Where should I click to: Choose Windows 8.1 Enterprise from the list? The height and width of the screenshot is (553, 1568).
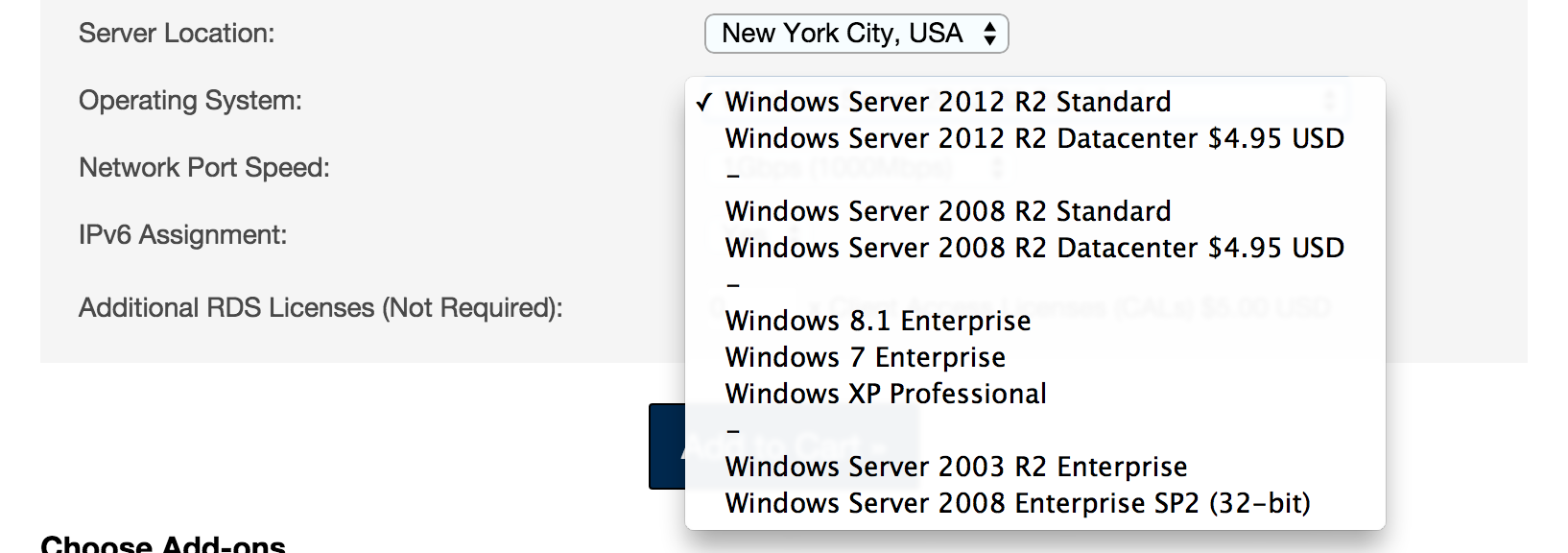point(877,321)
